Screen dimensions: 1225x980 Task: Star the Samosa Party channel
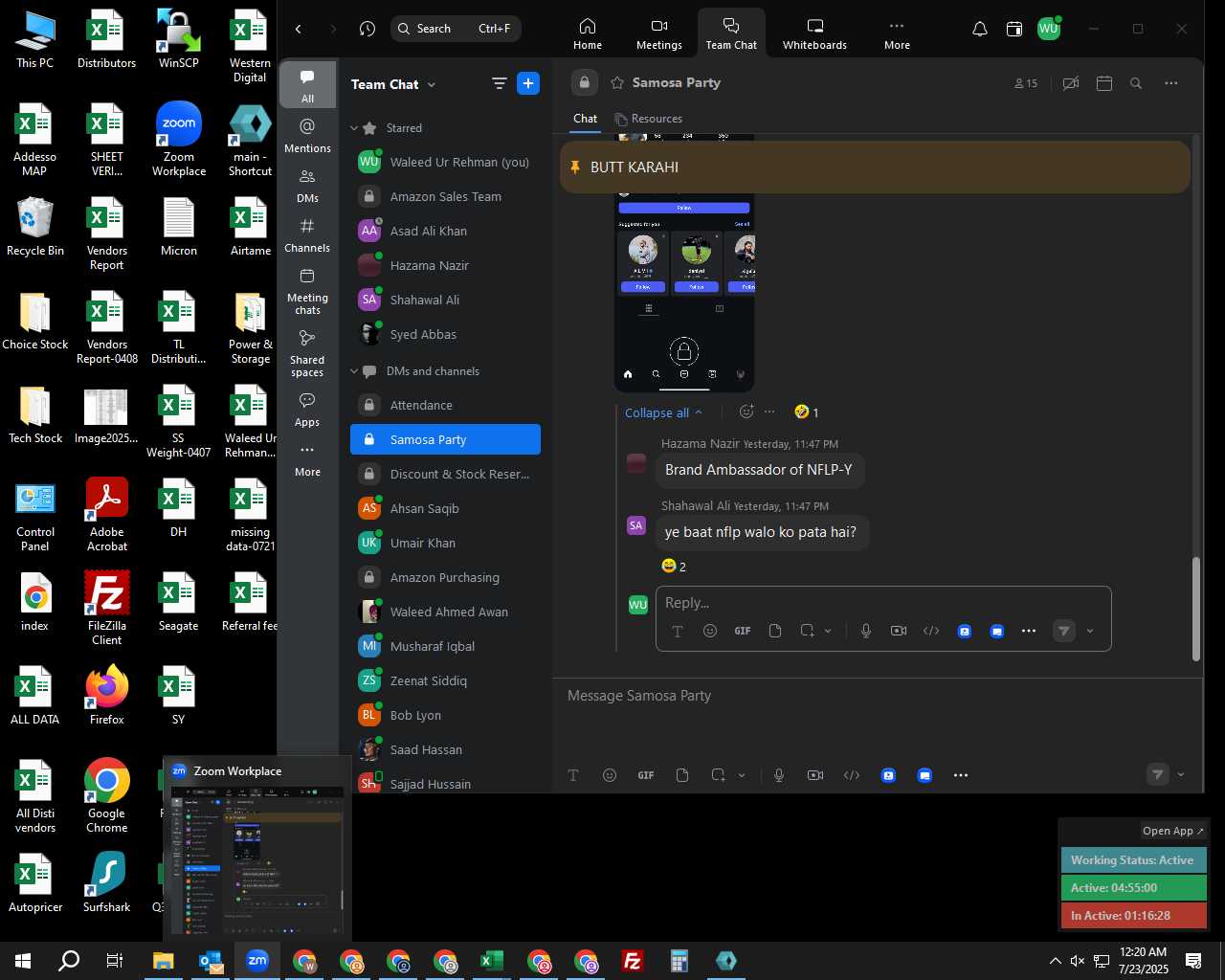(617, 83)
